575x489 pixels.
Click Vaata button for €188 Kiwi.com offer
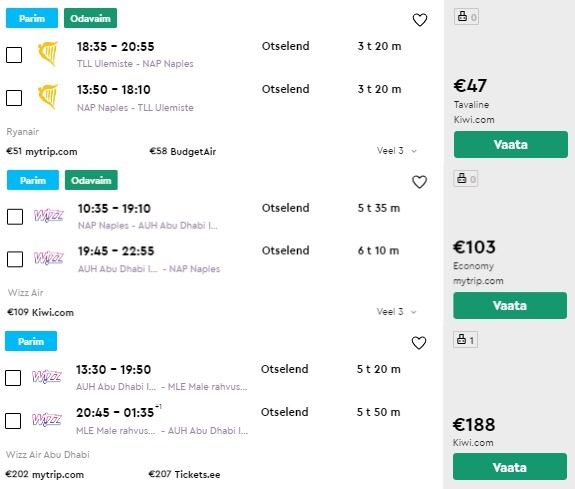pos(510,467)
